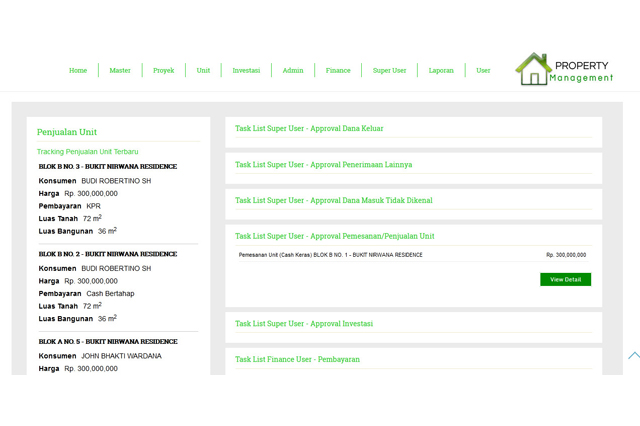Viewport: 640px width, 426px height.
Task: Expand Approval Dana Keluar task list
Action: click(309, 129)
